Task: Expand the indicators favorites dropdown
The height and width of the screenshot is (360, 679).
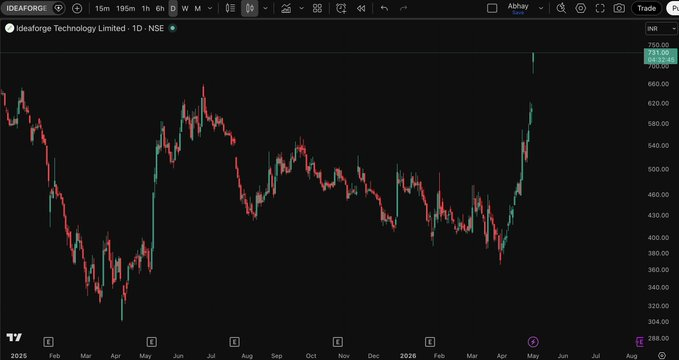Action: tap(301, 8)
